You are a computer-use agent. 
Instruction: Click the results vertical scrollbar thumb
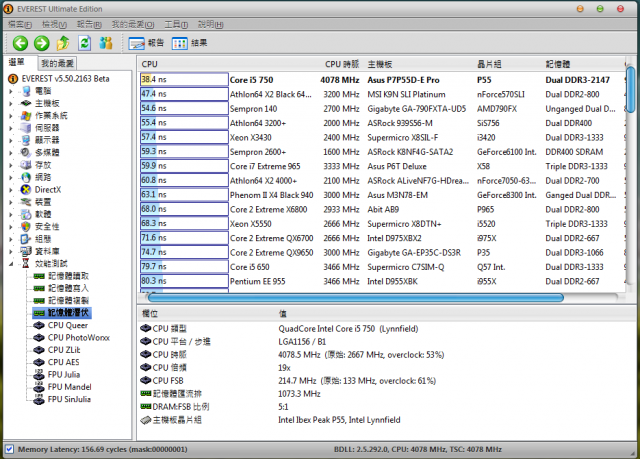(631, 89)
